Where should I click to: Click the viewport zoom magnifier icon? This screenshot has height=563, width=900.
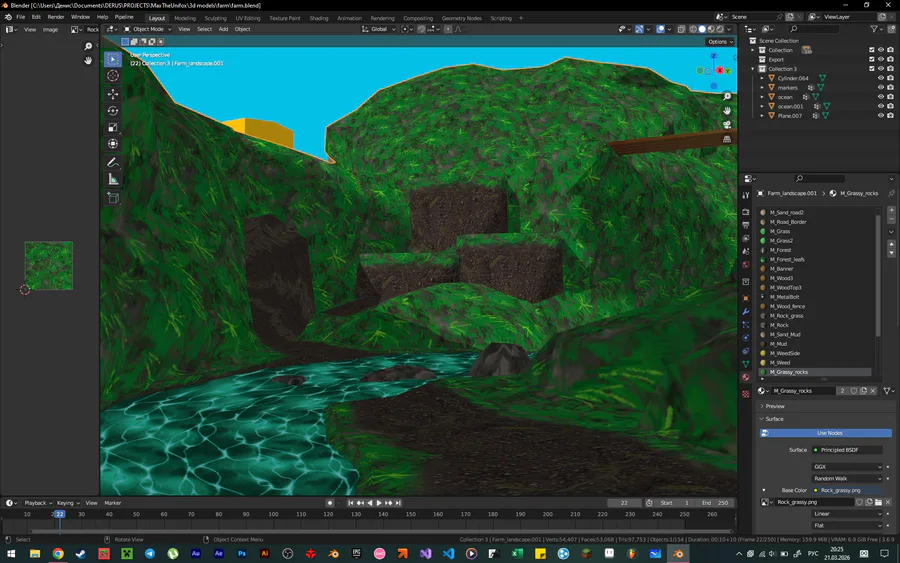point(727,96)
